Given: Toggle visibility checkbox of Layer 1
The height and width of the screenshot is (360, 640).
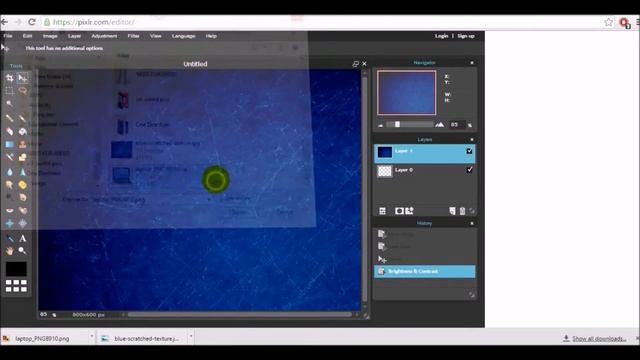Looking at the screenshot, I should (x=469, y=151).
